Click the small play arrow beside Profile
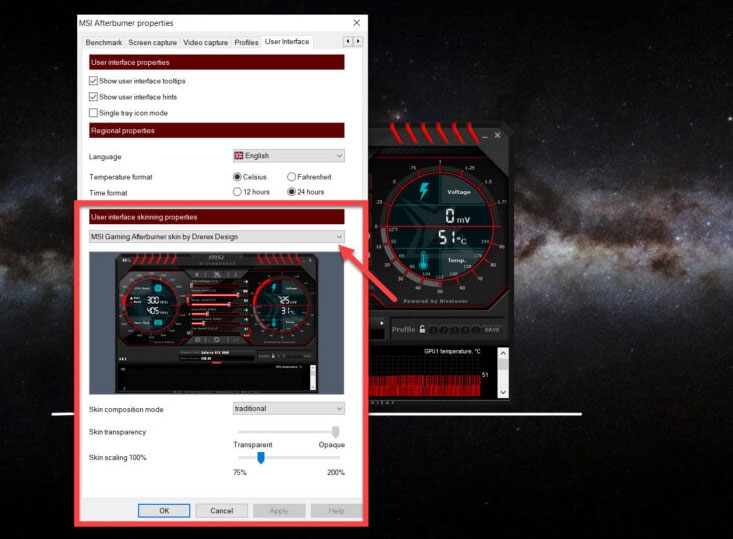The height and width of the screenshot is (539, 733). coord(382,323)
